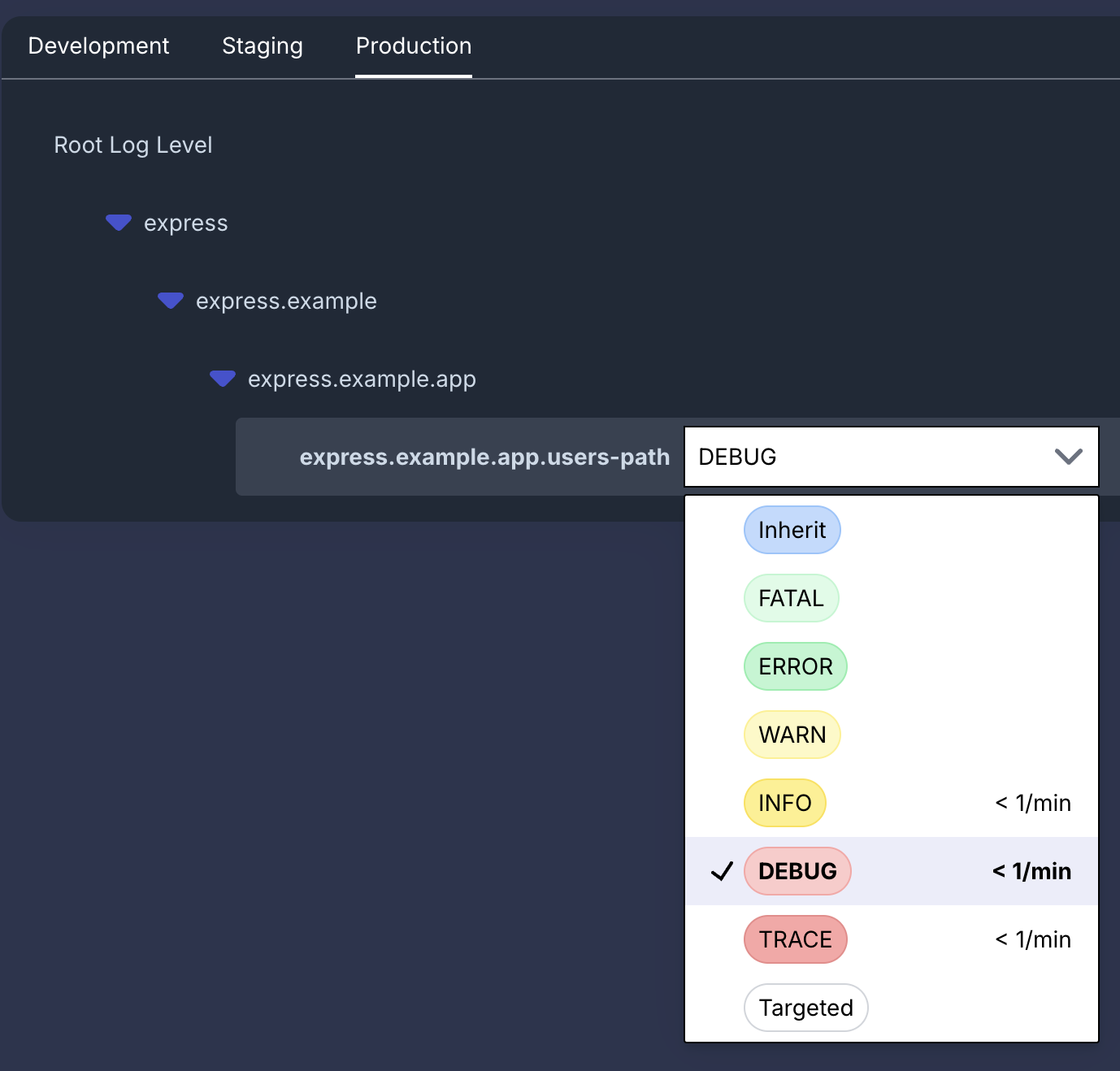Choose the Targeted log level option
This screenshot has width=1120, height=1071.
(806, 1008)
